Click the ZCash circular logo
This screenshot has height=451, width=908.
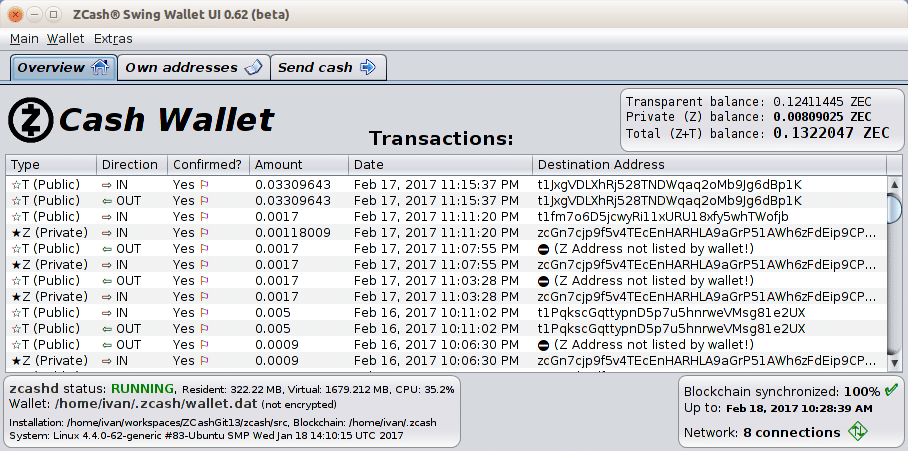[x=31, y=120]
